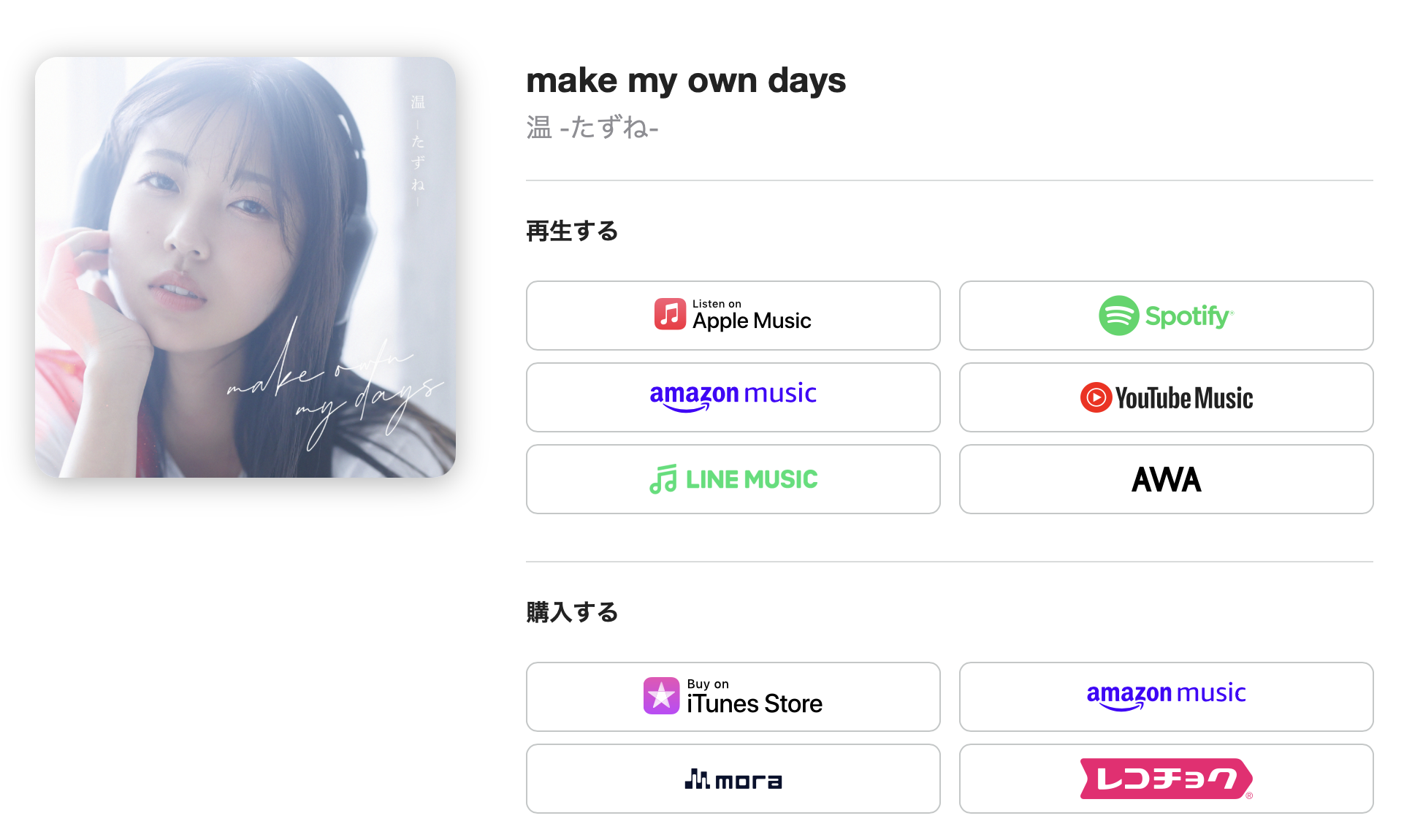Click the Spotify wordmark text
The height and width of the screenshot is (840, 1404).
click(x=1188, y=316)
